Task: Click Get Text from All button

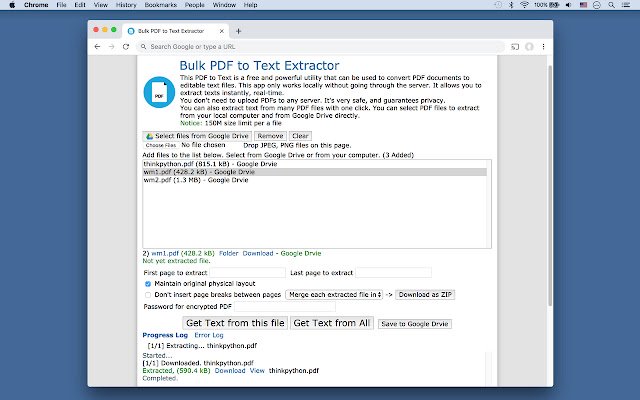Action: 331,323
